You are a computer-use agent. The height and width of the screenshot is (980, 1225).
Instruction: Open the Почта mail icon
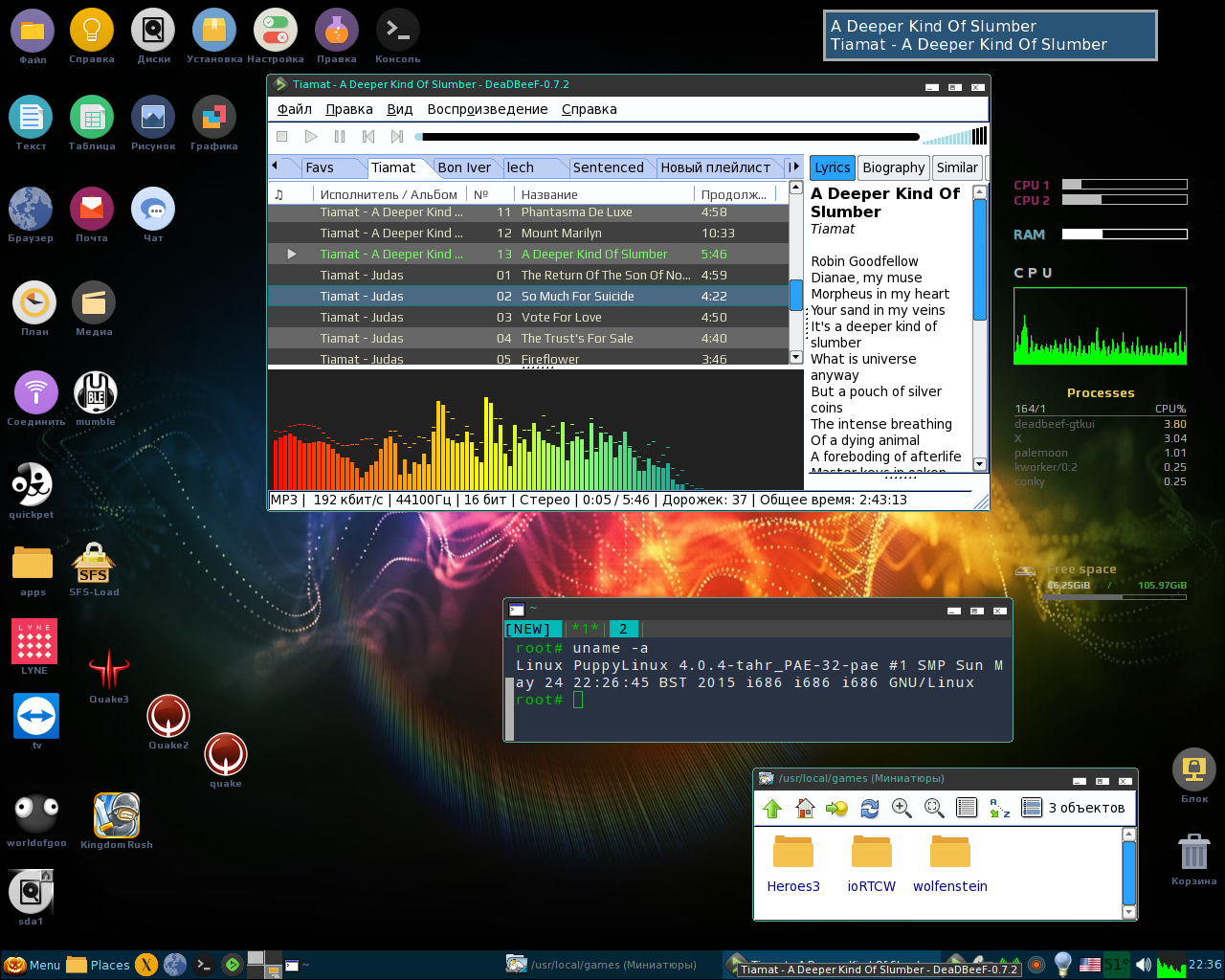(x=92, y=215)
